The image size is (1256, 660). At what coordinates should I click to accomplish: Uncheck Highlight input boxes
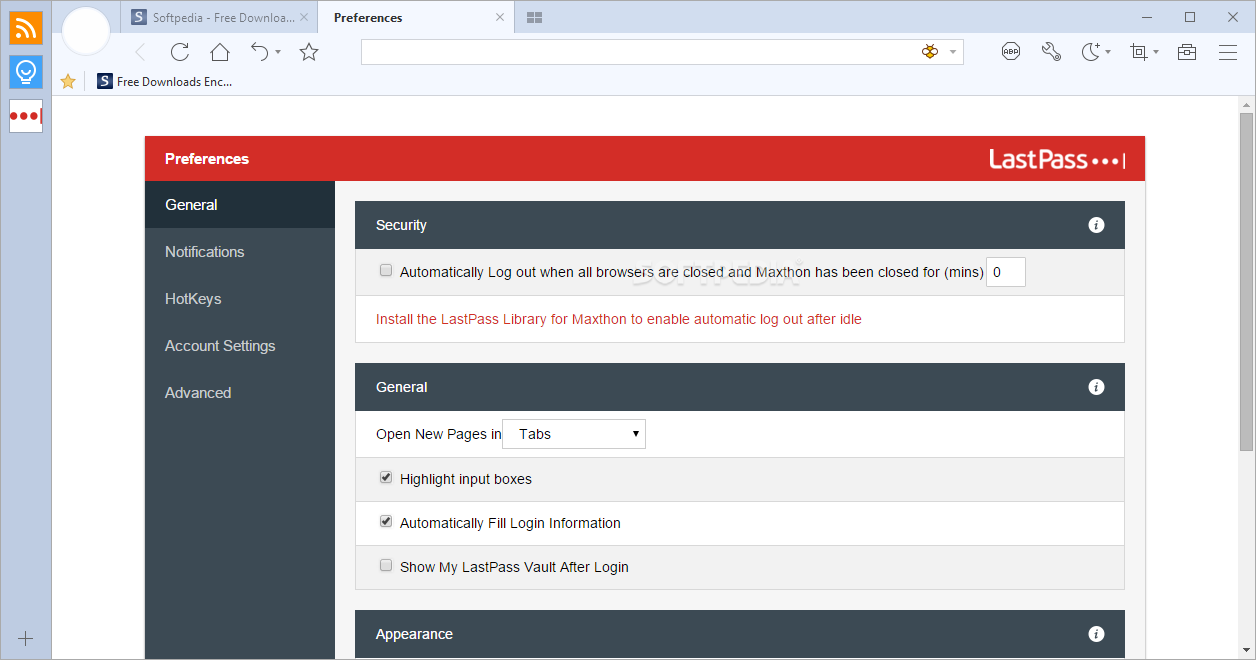click(386, 478)
